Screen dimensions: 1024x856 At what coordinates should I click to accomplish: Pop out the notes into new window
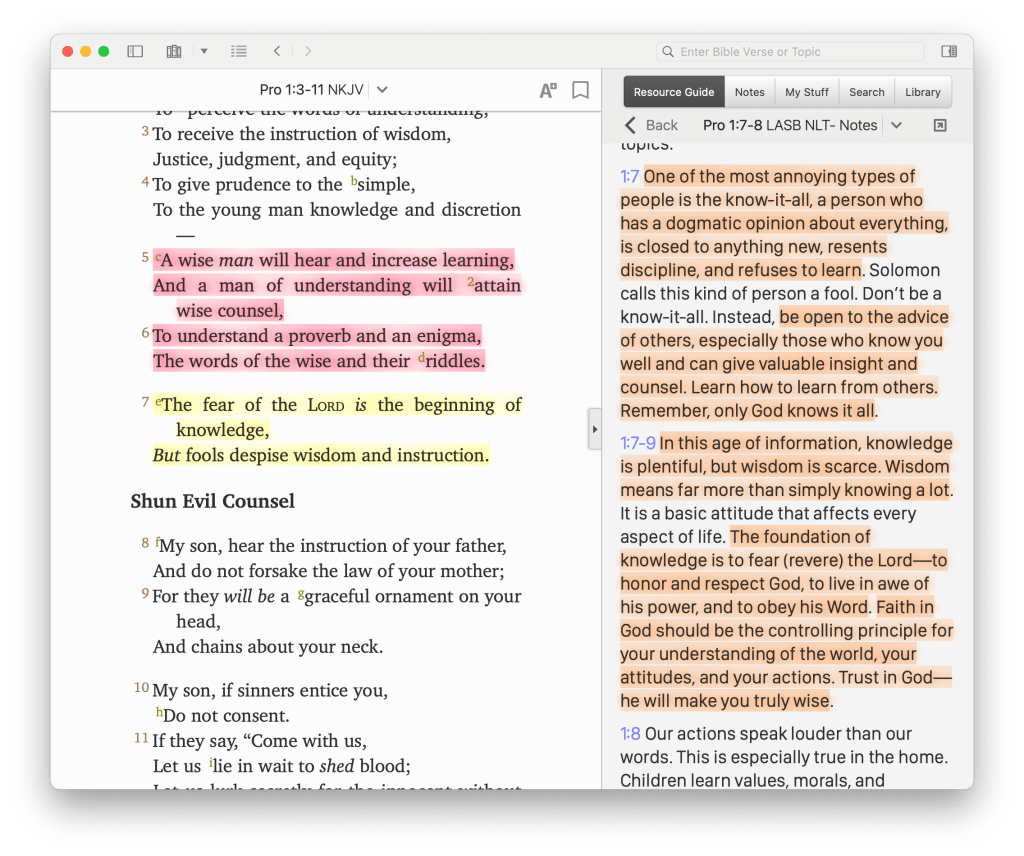tap(940, 125)
